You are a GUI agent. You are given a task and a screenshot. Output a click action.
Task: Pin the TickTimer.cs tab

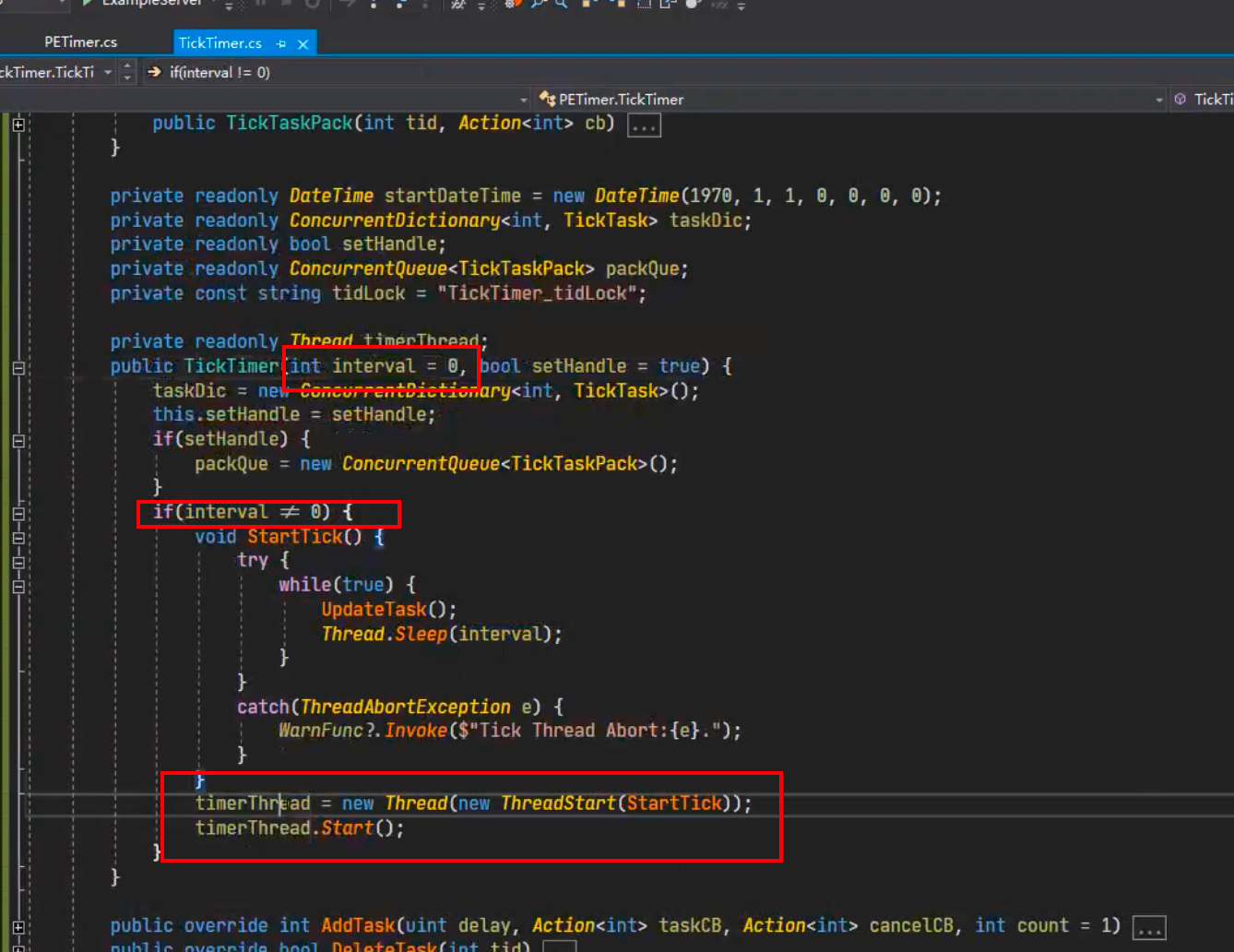[280, 43]
